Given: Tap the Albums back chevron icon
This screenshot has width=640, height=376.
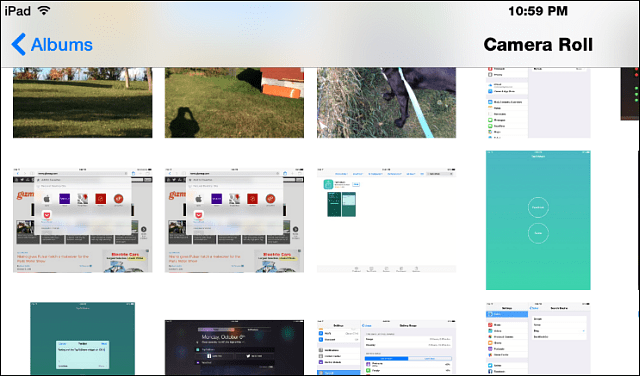Looking at the screenshot, I should tap(19, 44).
